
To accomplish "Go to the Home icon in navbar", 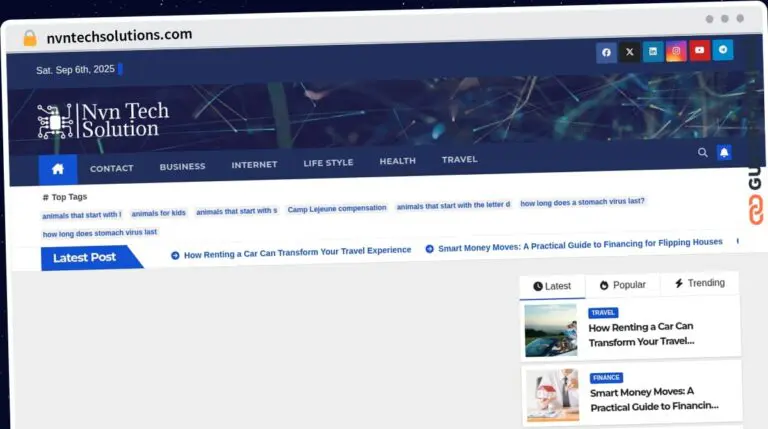I will pos(58,168).
